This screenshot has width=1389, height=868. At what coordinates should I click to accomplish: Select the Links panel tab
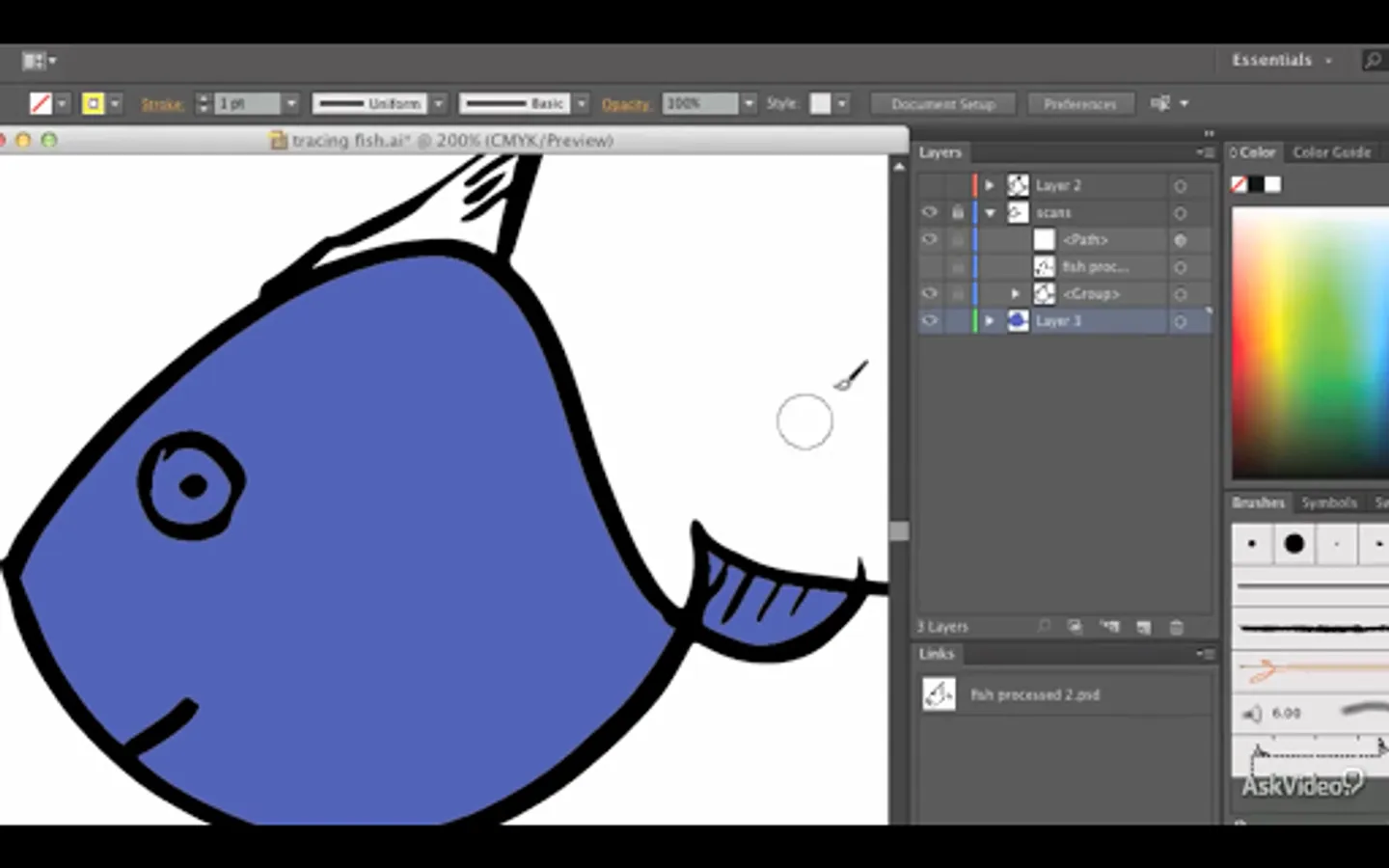[x=937, y=654]
